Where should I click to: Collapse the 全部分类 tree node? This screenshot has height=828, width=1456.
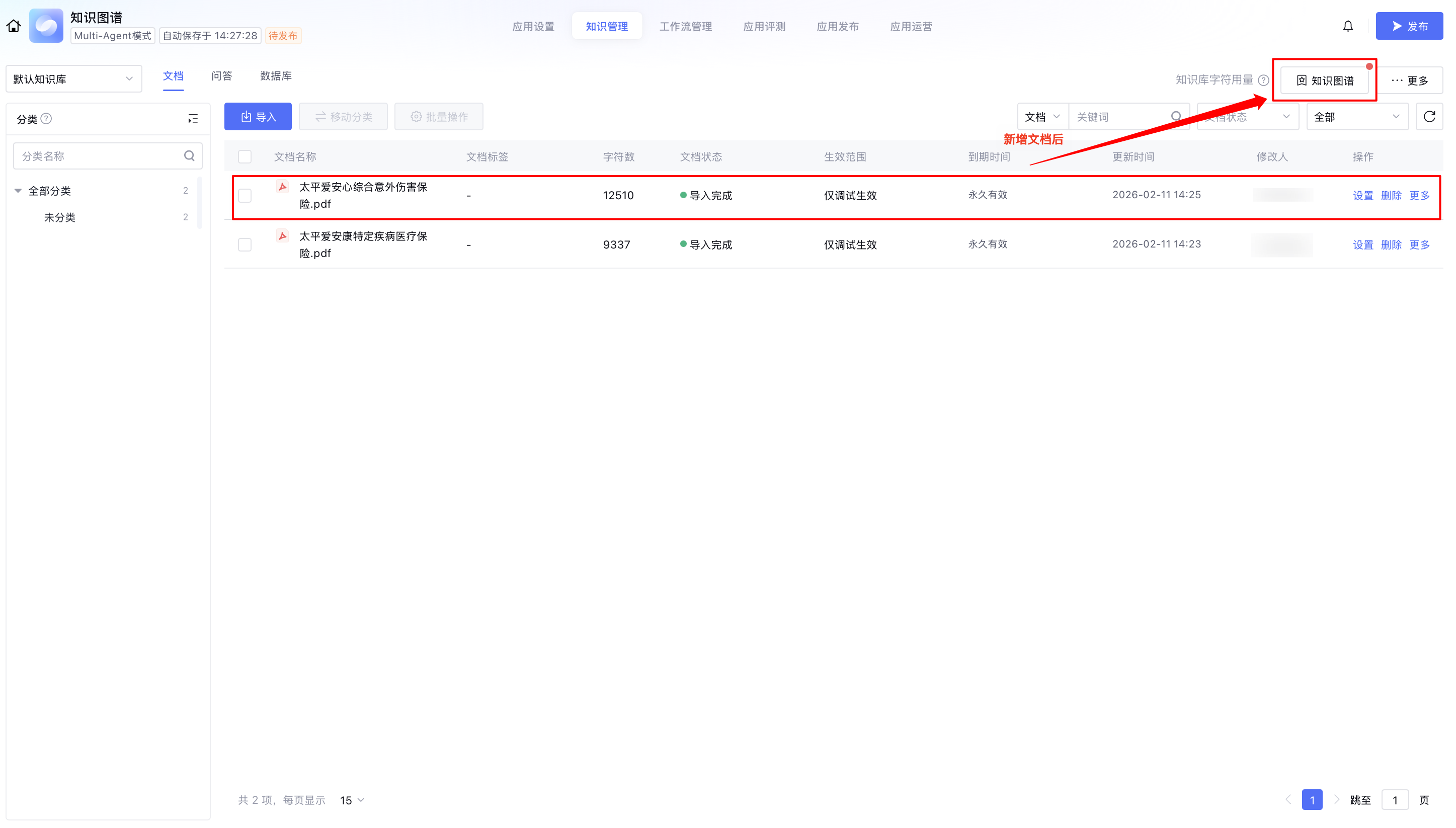tap(18, 191)
